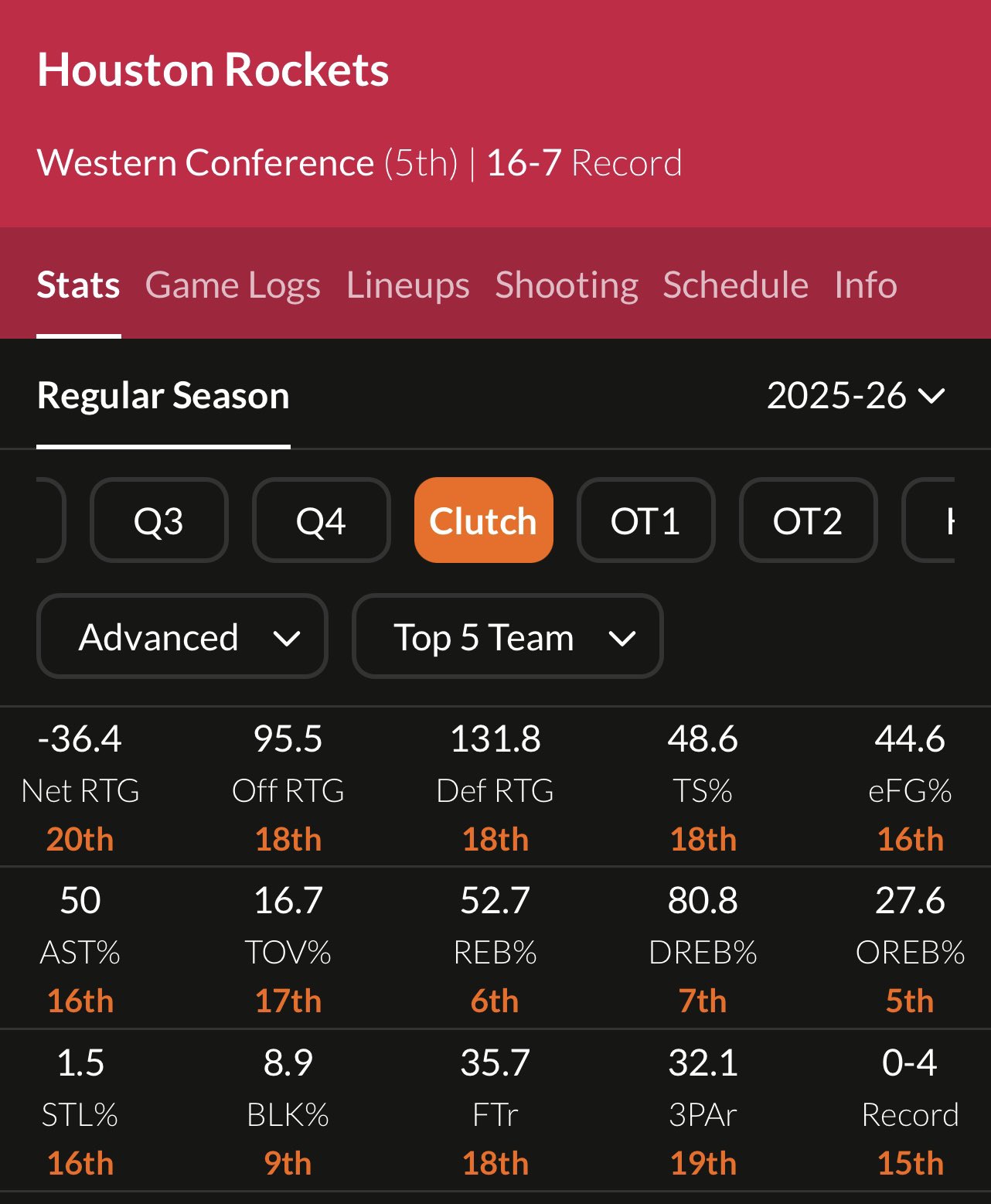Click the Houston Rockets team title
Screen dimensions: 991x1204
(x=213, y=70)
